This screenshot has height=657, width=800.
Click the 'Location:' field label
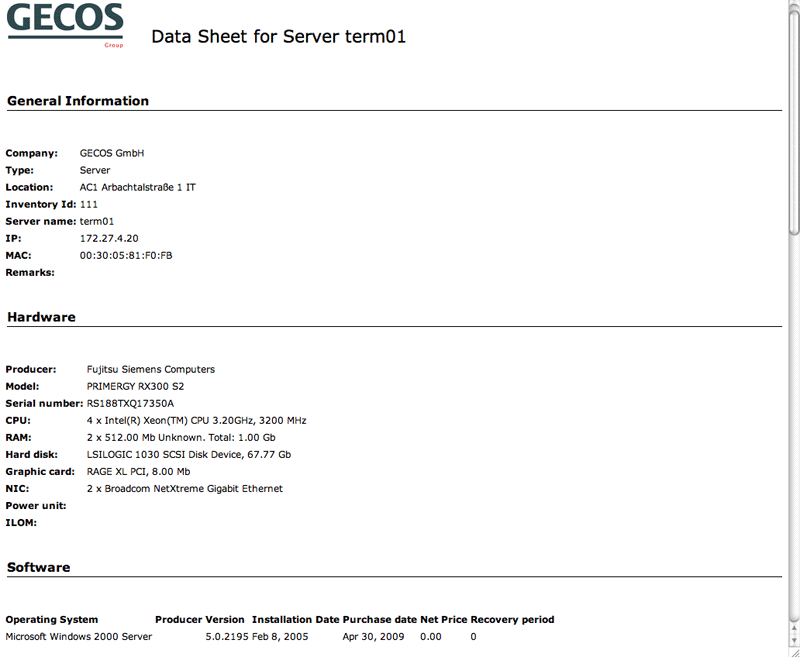click(29, 187)
